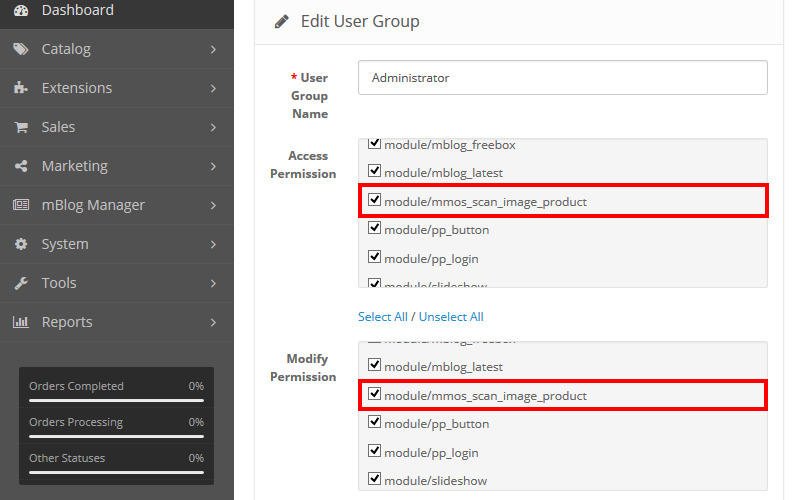The height and width of the screenshot is (500, 800).
Task: Expand the Extensions submenu arrow
Action: coord(213,88)
